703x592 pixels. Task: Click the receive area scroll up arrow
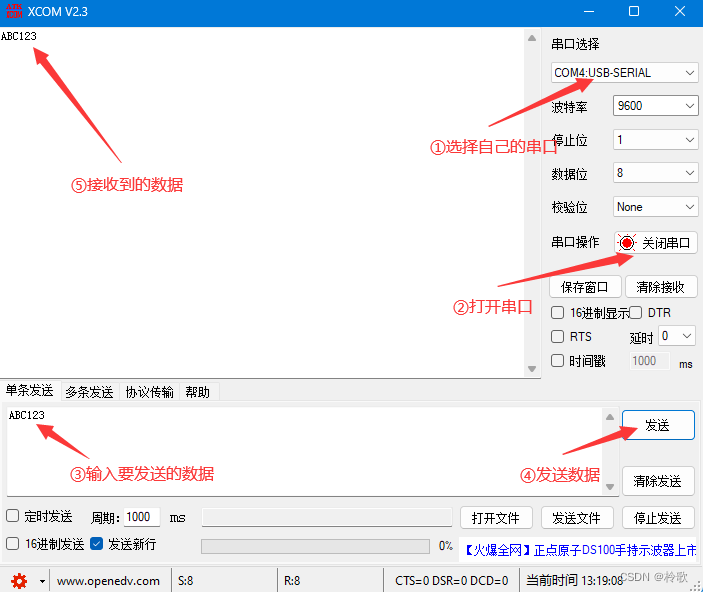point(532,38)
